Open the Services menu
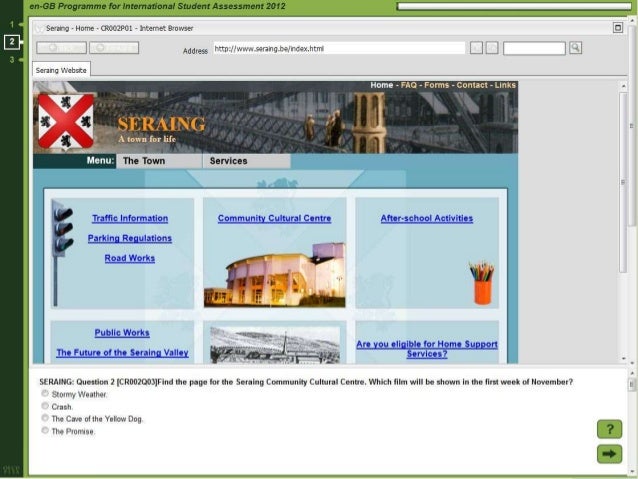Image resolution: width=638 pixels, height=479 pixels. [247, 161]
